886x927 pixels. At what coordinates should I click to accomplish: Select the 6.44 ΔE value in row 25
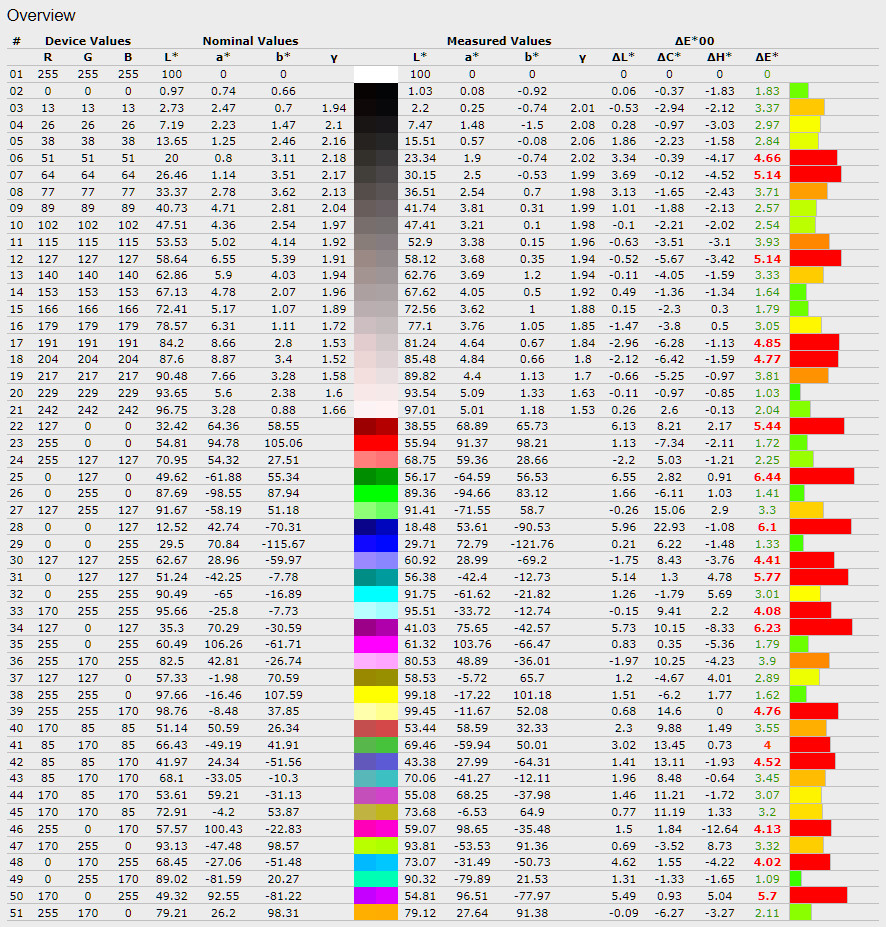[x=767, y=476]
